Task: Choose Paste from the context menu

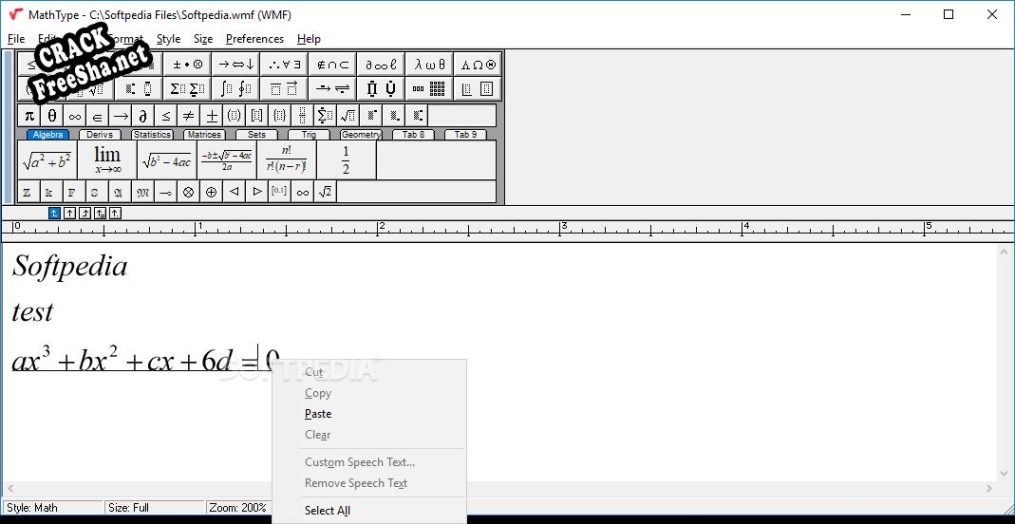Action: [x=318, y=414]
